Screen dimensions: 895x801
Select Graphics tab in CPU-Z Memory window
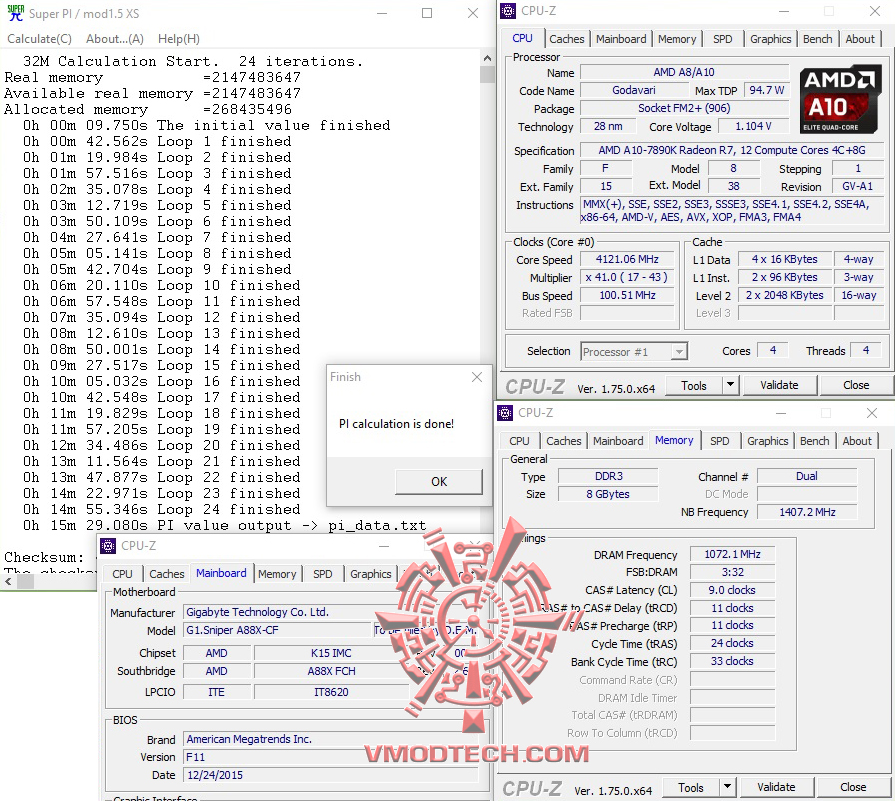(x=768, y=441)
